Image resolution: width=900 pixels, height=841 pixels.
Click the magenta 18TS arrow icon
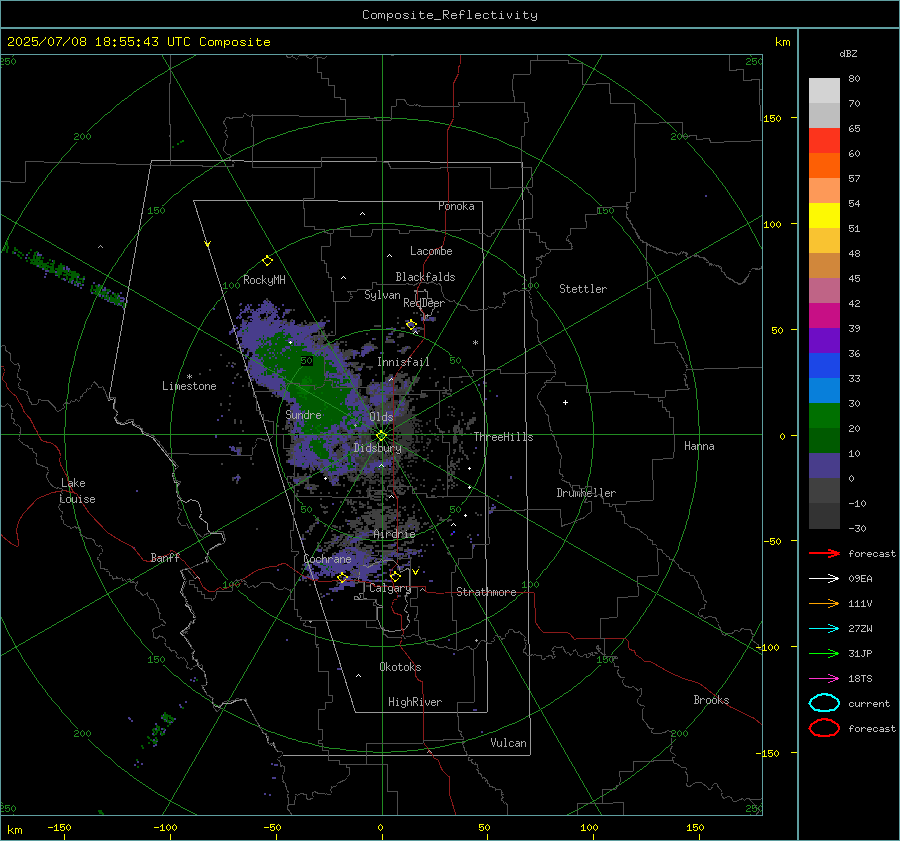point(824,679)
